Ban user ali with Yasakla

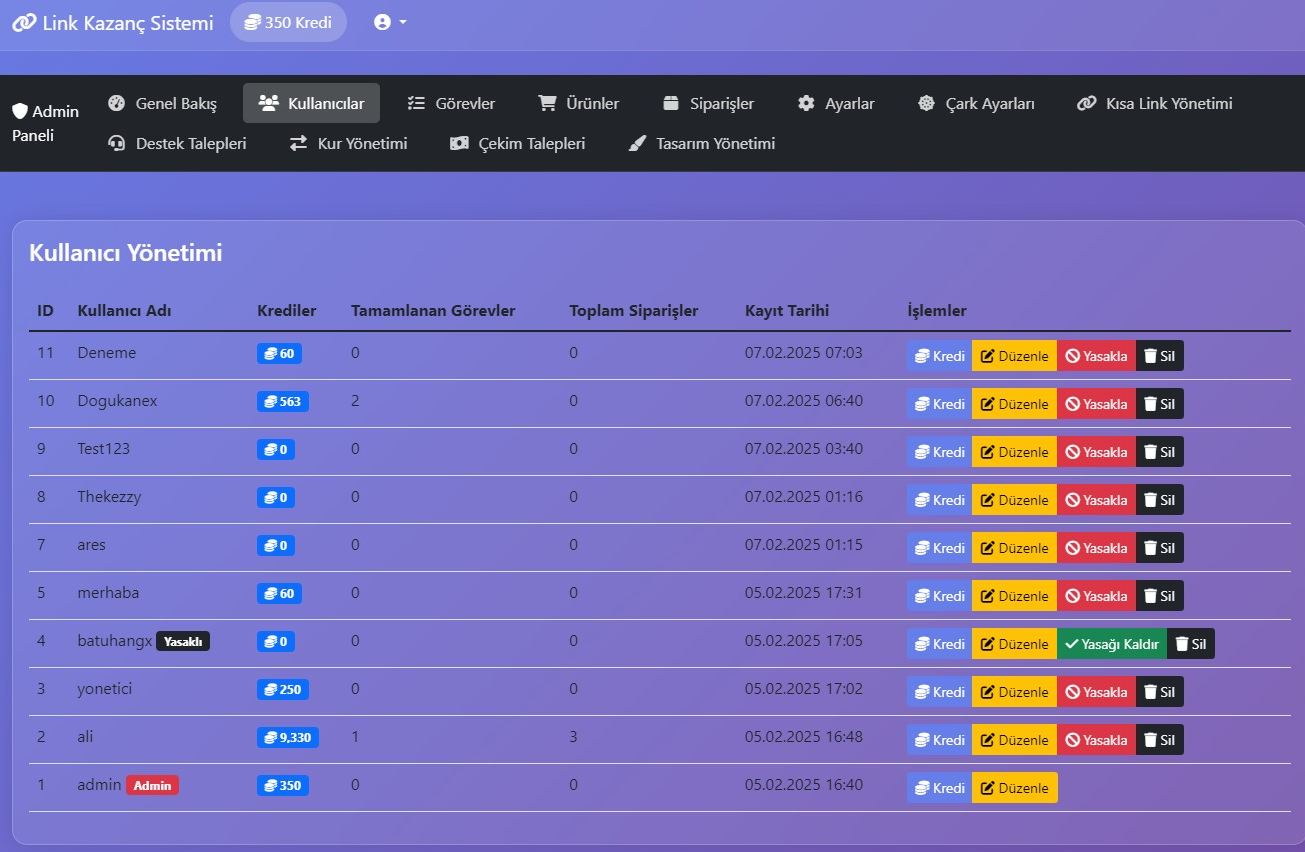pyautogui.click(x=1096, y=740)
